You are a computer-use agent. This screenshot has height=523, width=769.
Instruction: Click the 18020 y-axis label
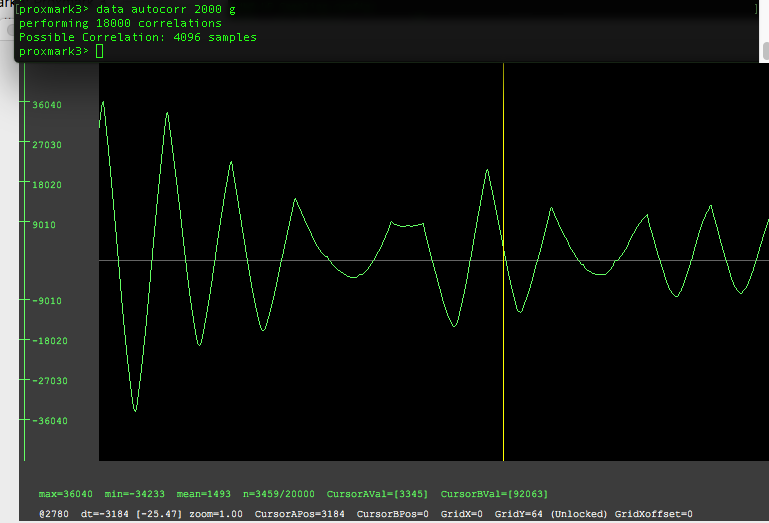coord(47,185)
